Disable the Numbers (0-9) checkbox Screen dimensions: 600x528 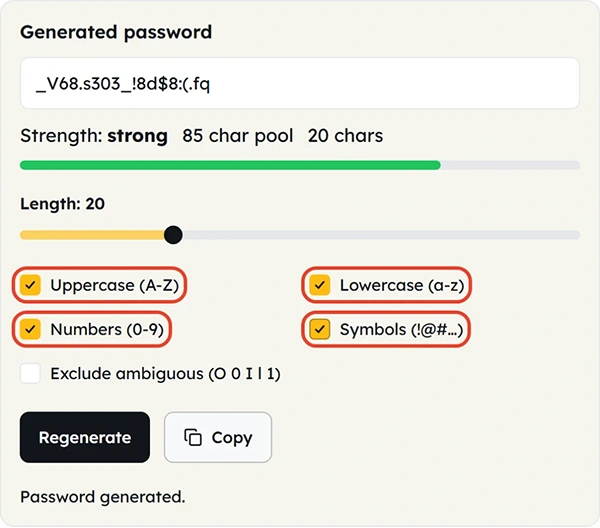coord(31,329)
